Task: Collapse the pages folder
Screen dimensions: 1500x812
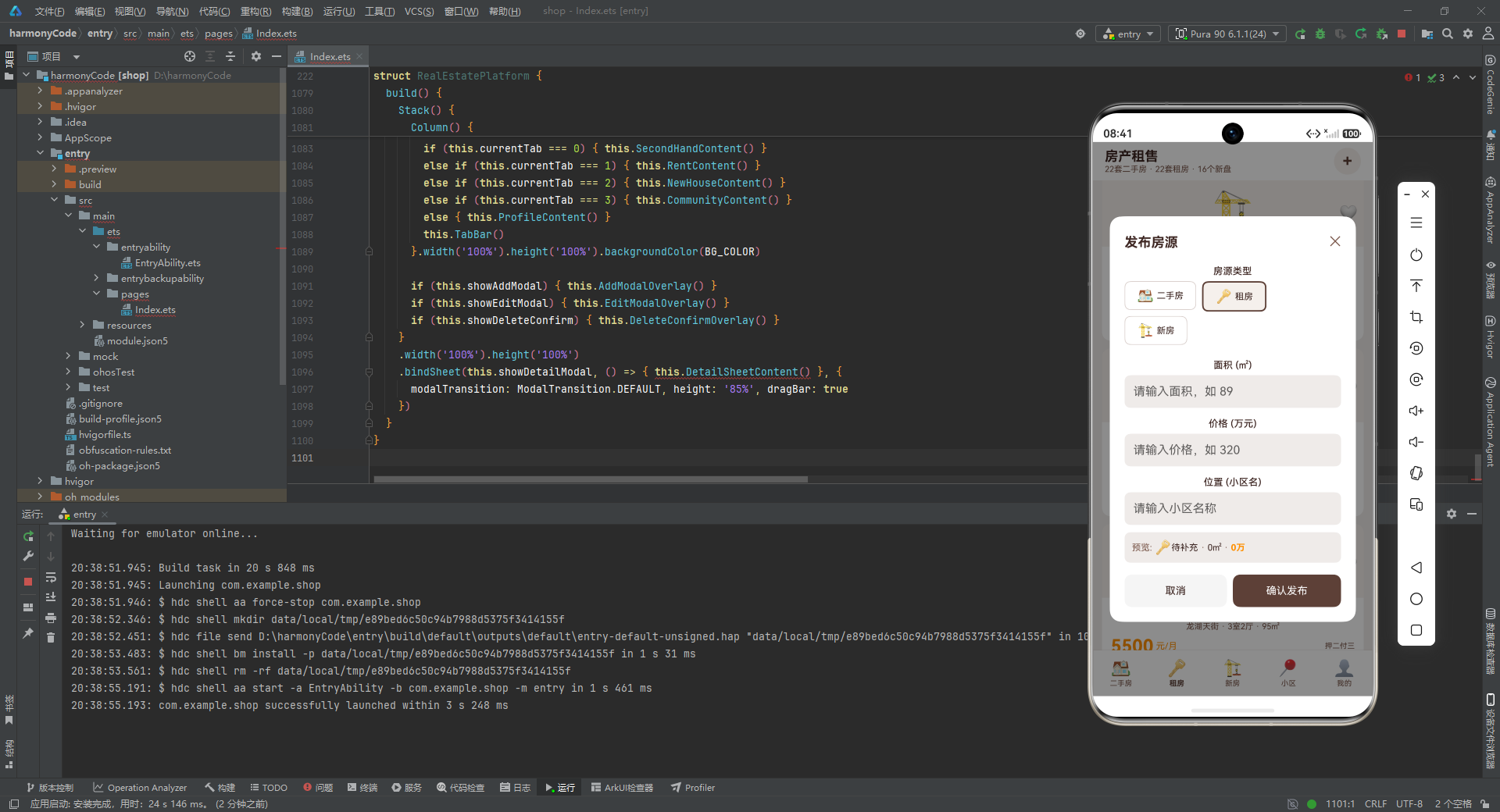Action: click(96, 294)
